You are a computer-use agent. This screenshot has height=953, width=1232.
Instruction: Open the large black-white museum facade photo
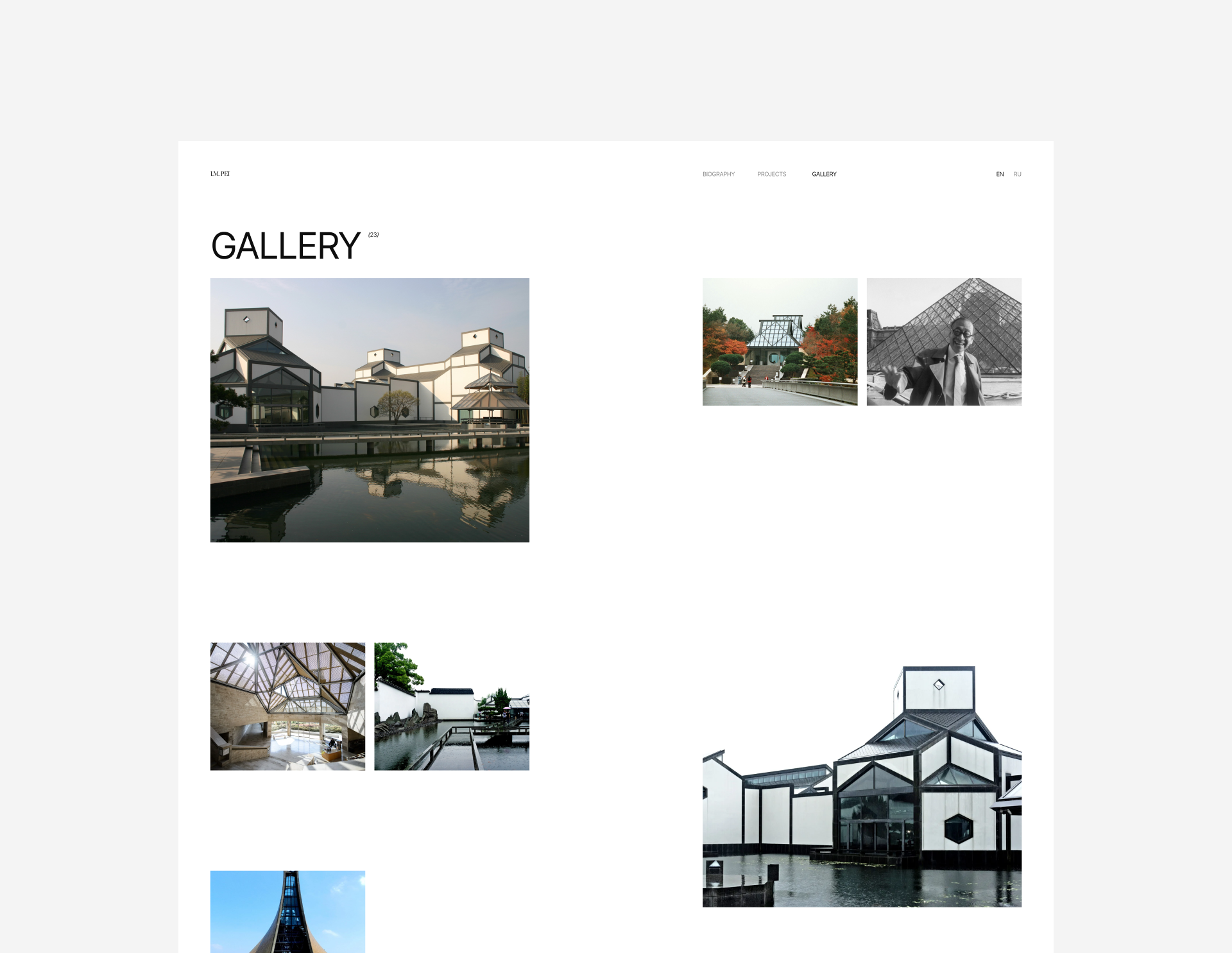coord(862,786)
